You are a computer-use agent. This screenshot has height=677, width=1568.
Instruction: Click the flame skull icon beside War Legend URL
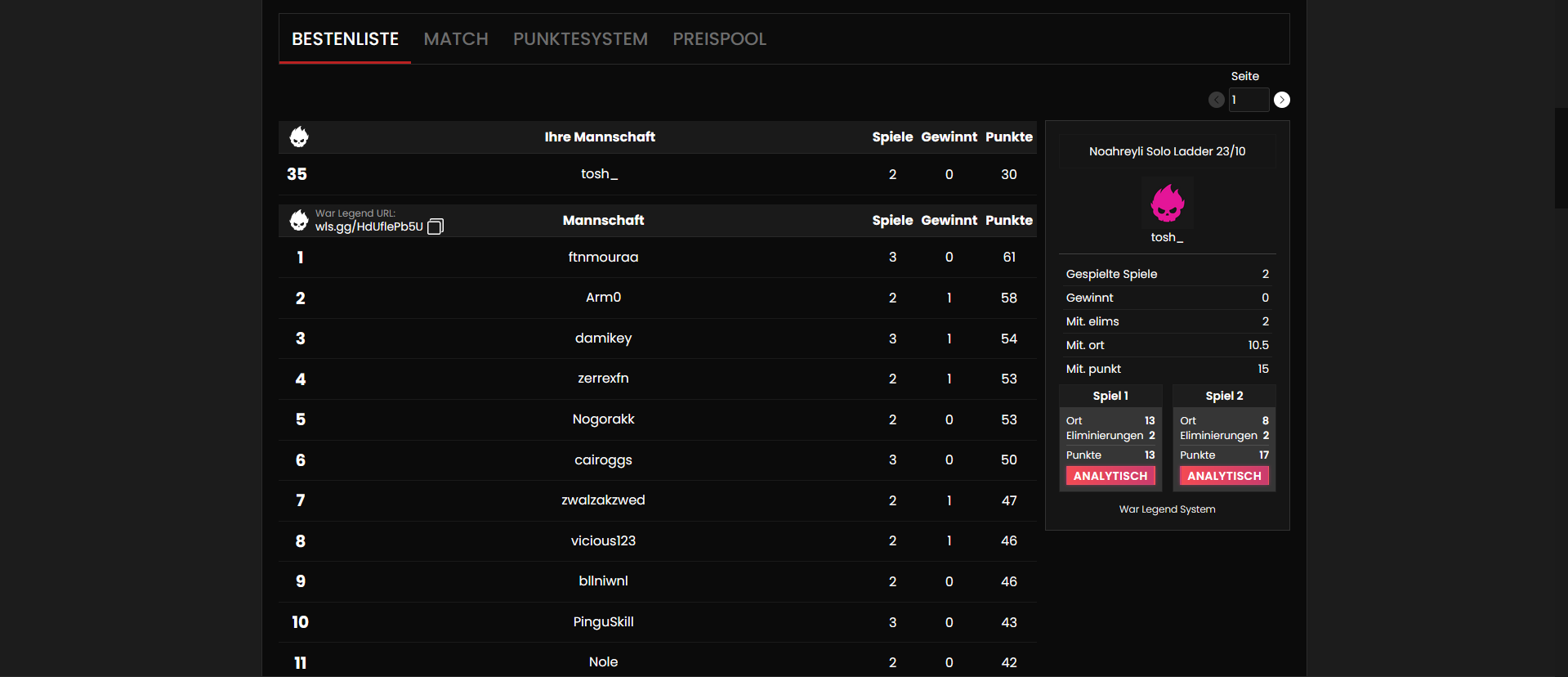click(x=299, y=220)
